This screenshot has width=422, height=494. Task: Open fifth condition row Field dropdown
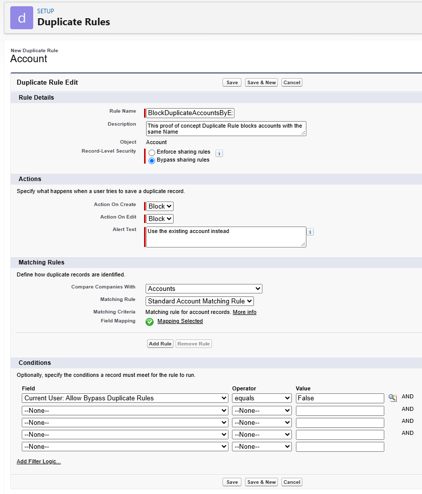[x=125, y=447]
